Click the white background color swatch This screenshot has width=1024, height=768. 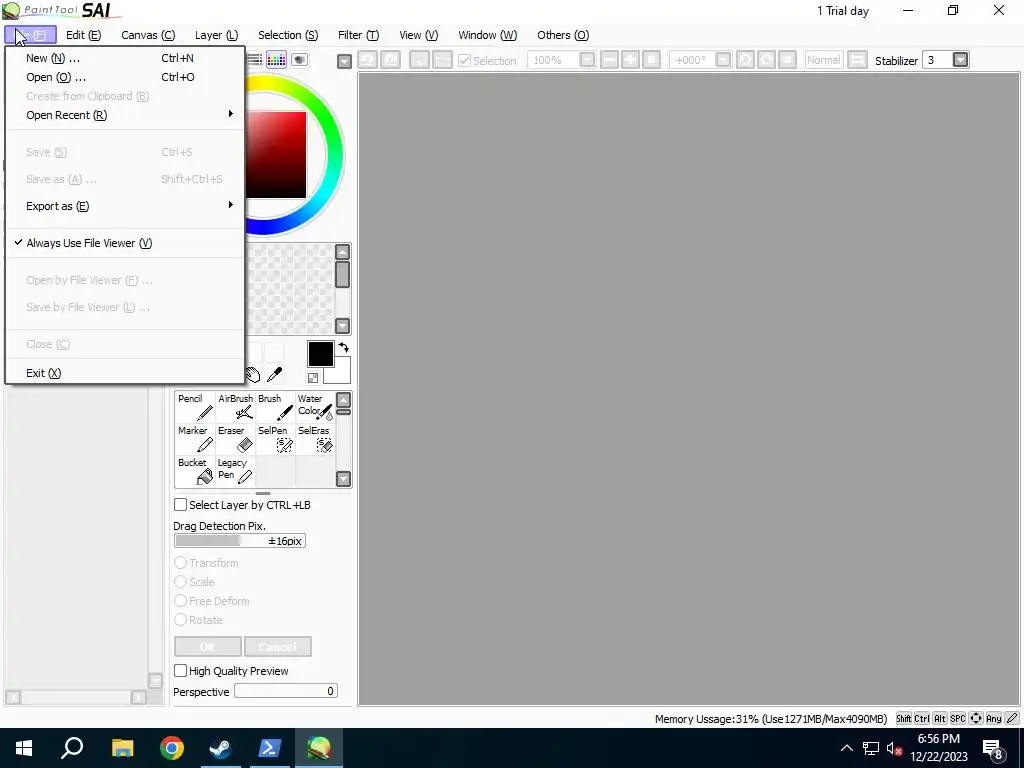point(340,372)
